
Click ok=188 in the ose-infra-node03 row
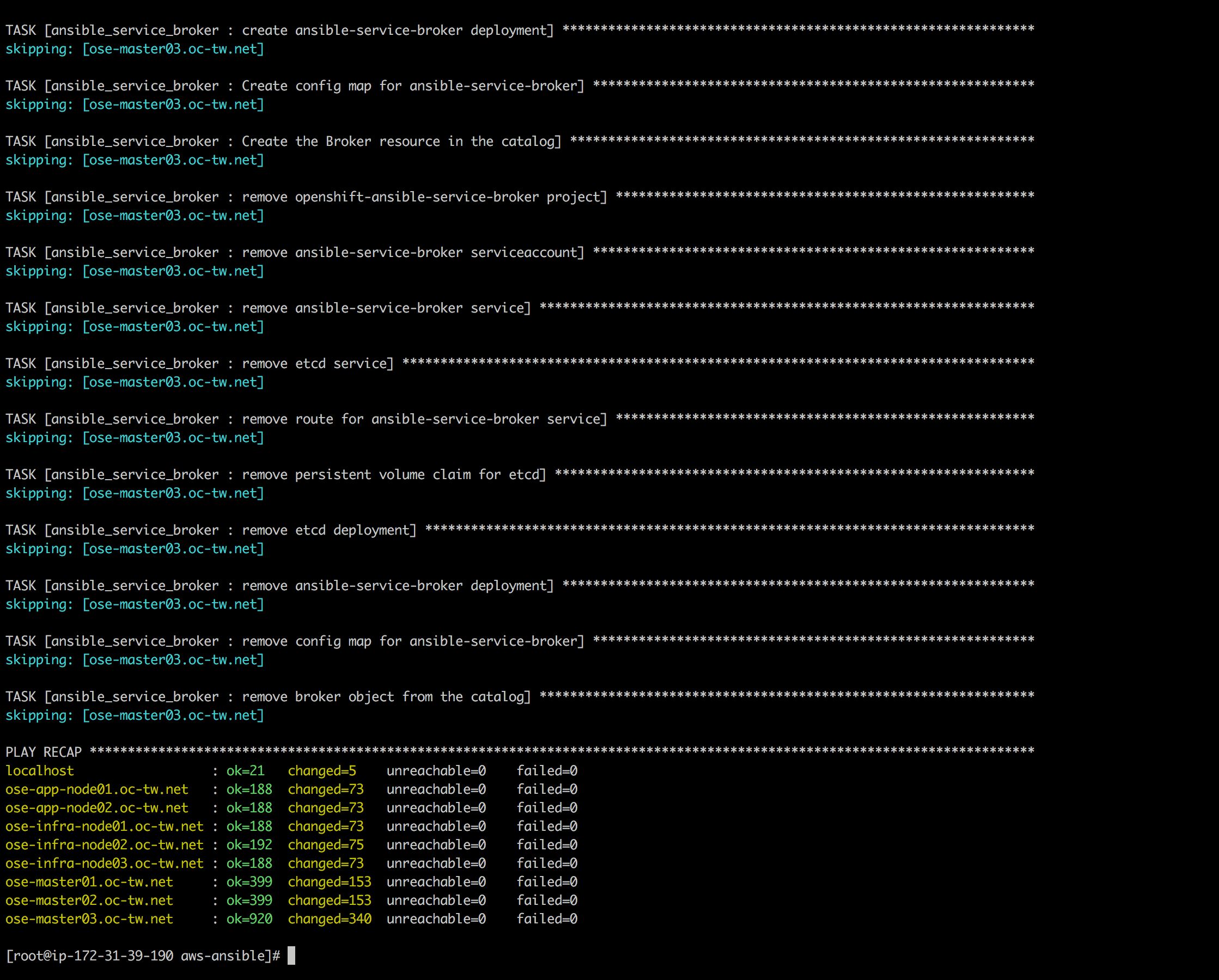pos(249,863)
